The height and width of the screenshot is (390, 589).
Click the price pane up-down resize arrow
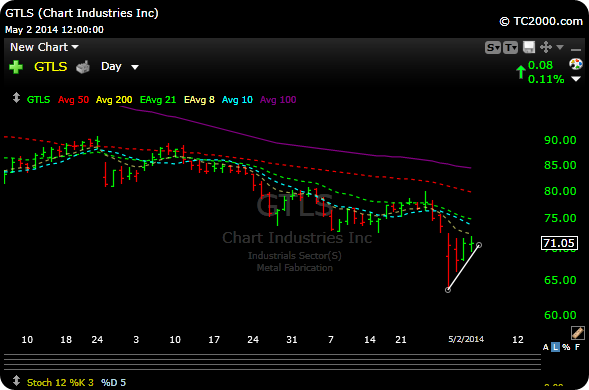click(16, 98)
